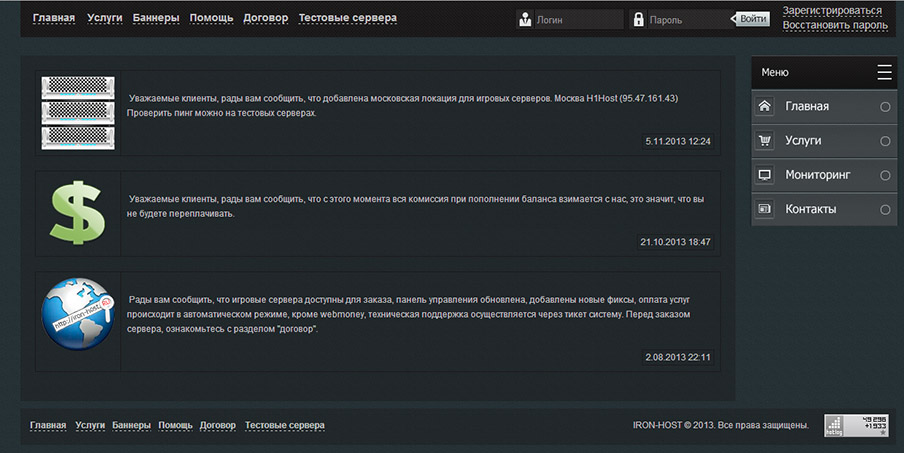This screenshot has width=904, height=453.
Task: Focus the Логин input field
Action: 574,19
